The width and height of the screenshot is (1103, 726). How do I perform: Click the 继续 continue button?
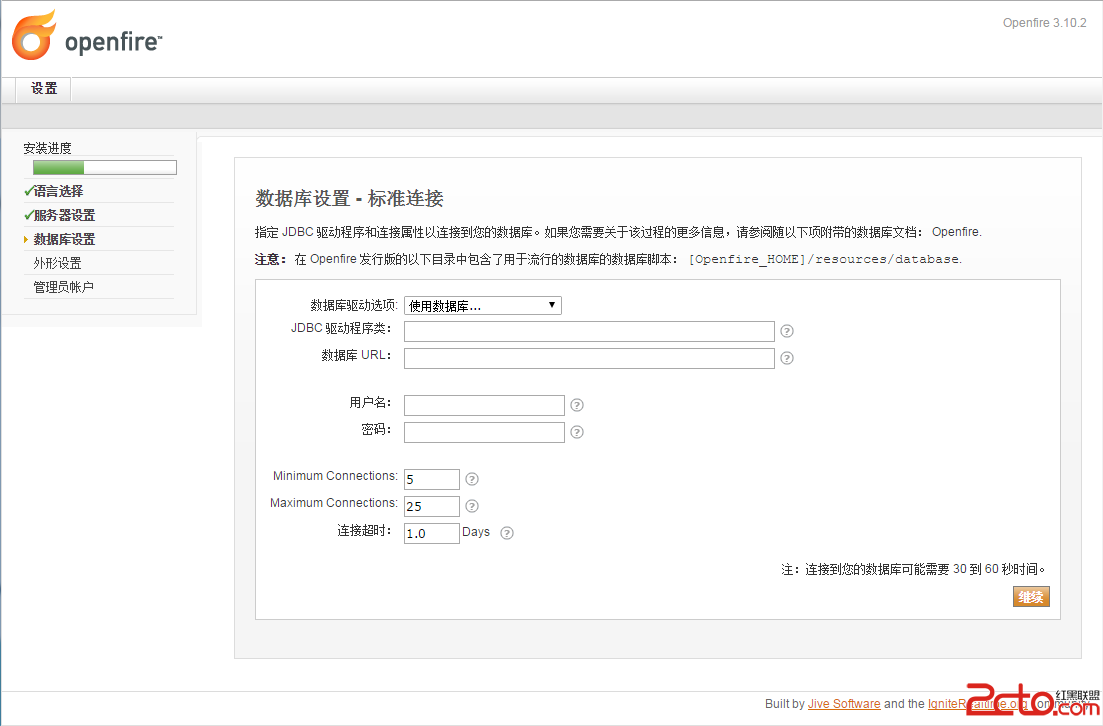[x=1031, y=597]
